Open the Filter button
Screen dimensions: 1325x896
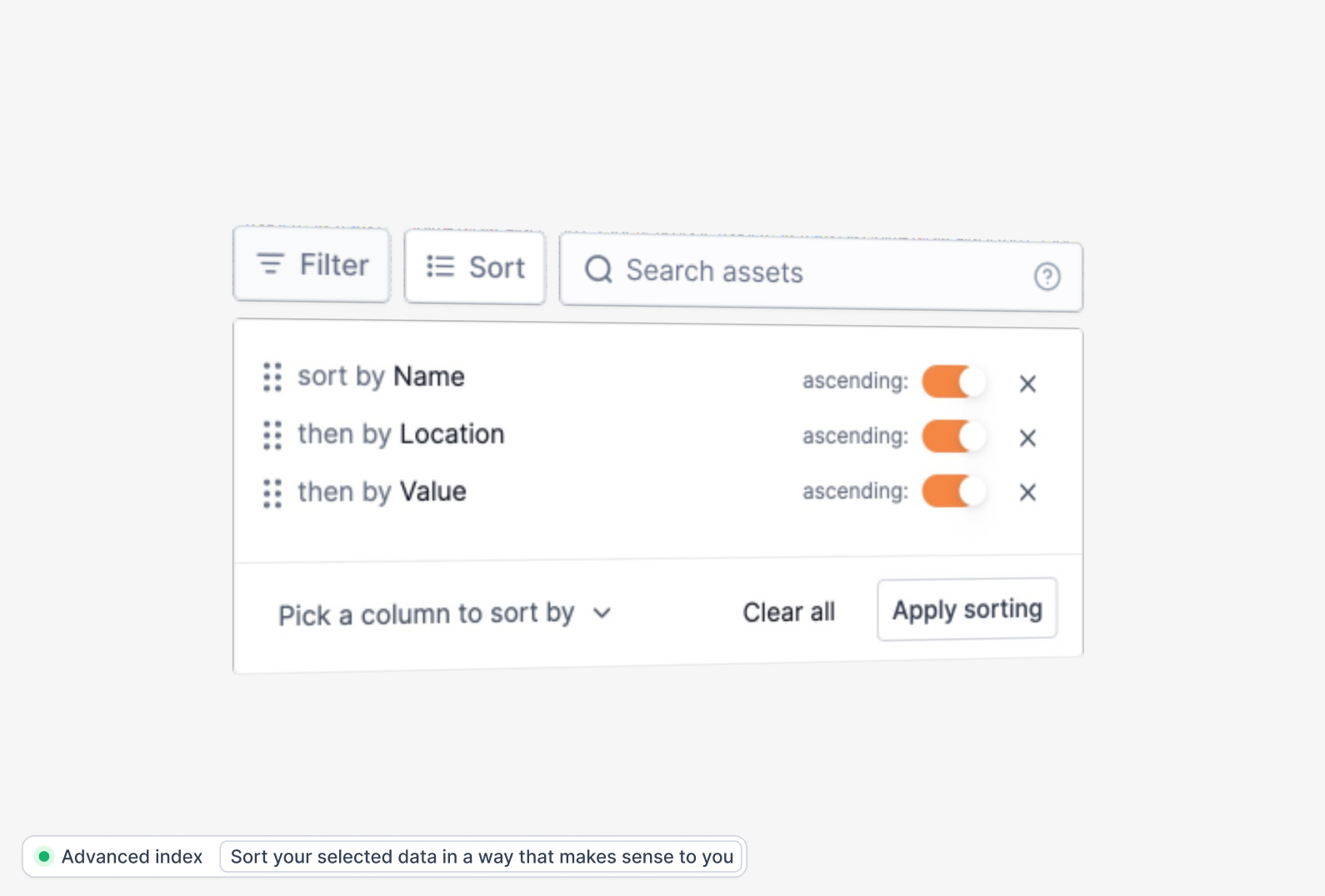(312, 264)
